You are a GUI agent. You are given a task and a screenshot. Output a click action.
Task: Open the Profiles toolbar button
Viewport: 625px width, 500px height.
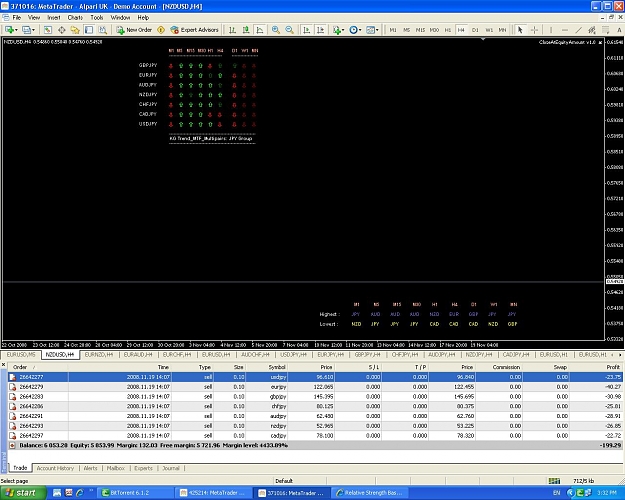point(26,30)
